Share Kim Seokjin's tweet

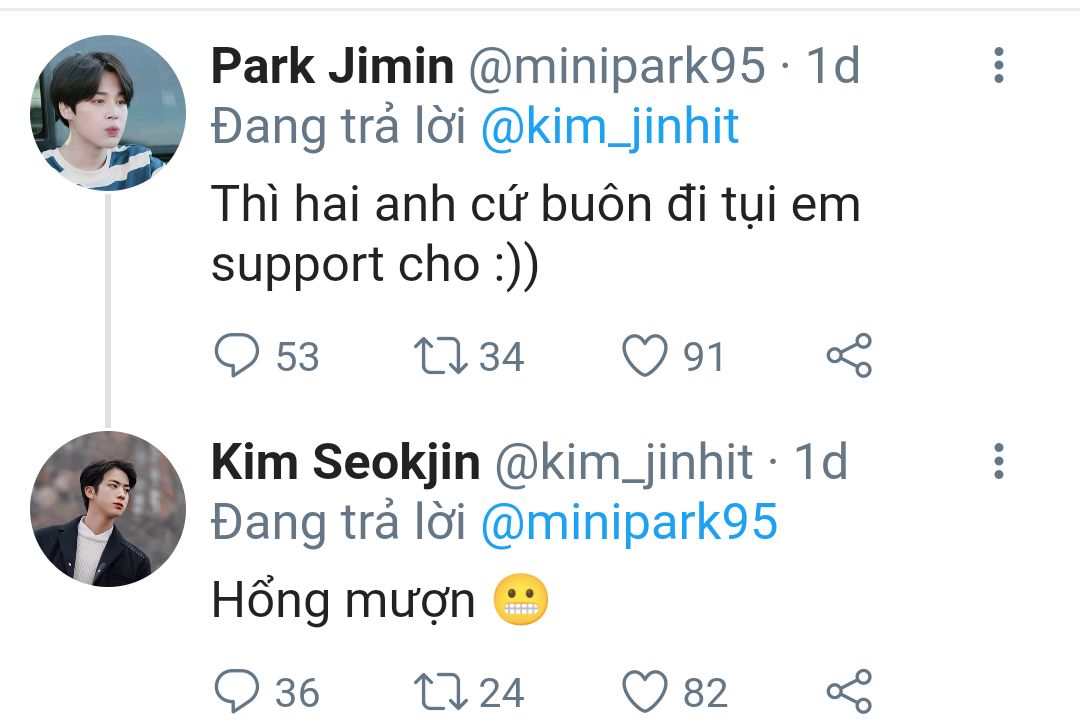point(849,691)
